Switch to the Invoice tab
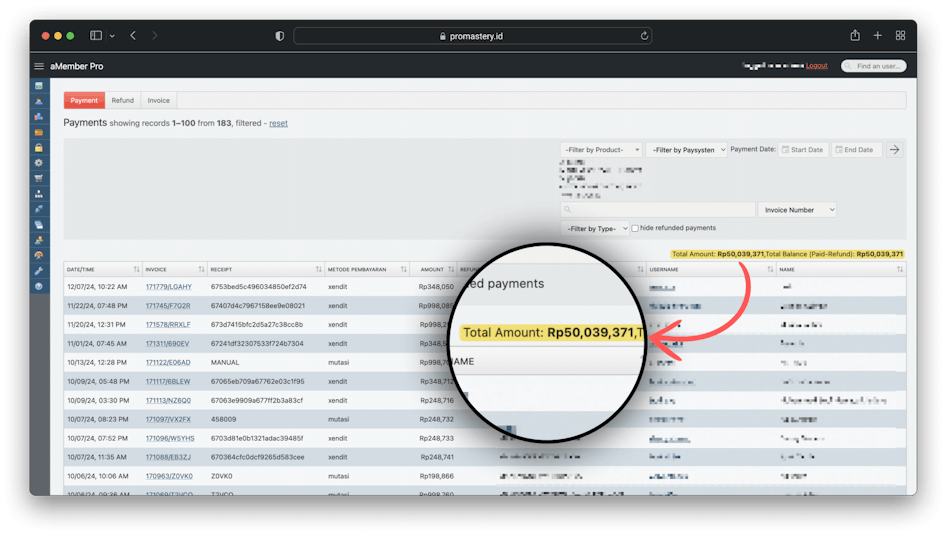Viewport: 947px width, 535px height. pyautogui.click(x=158, y=100)
